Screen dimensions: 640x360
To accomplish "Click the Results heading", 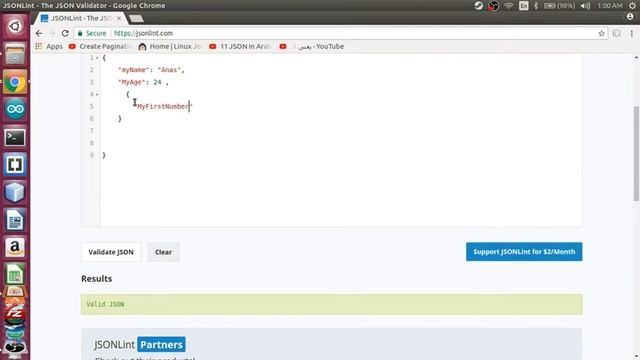I will pyautogui.click(x=96, y=279).
